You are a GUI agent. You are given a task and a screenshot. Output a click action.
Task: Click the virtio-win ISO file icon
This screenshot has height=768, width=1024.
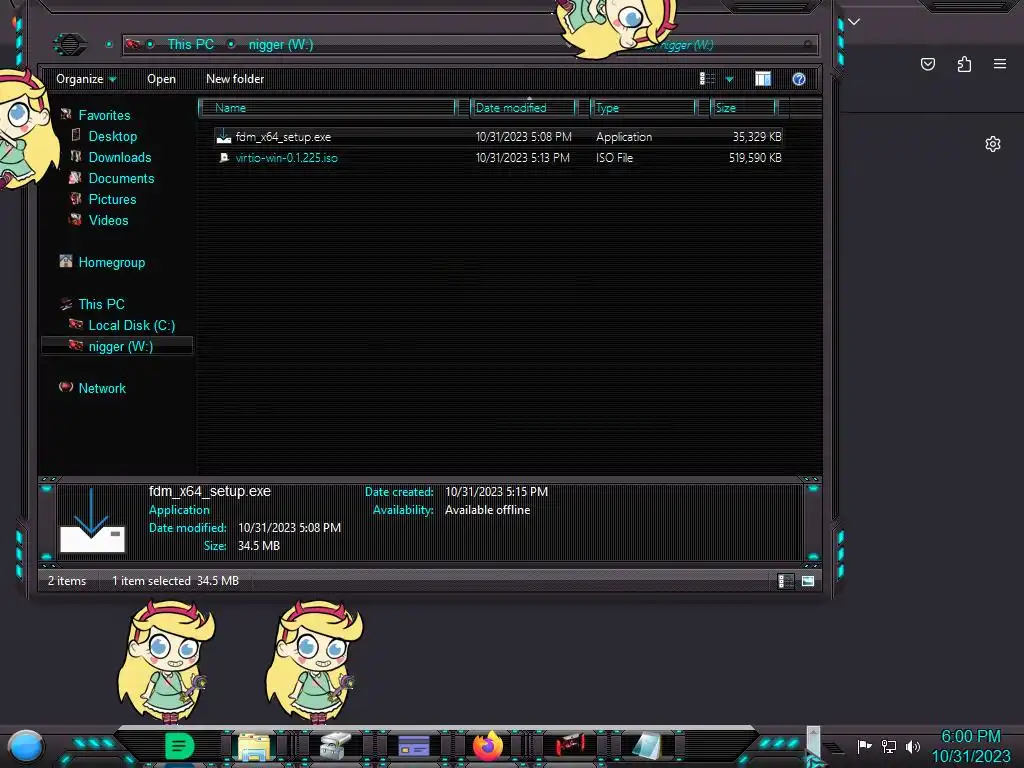224,157
